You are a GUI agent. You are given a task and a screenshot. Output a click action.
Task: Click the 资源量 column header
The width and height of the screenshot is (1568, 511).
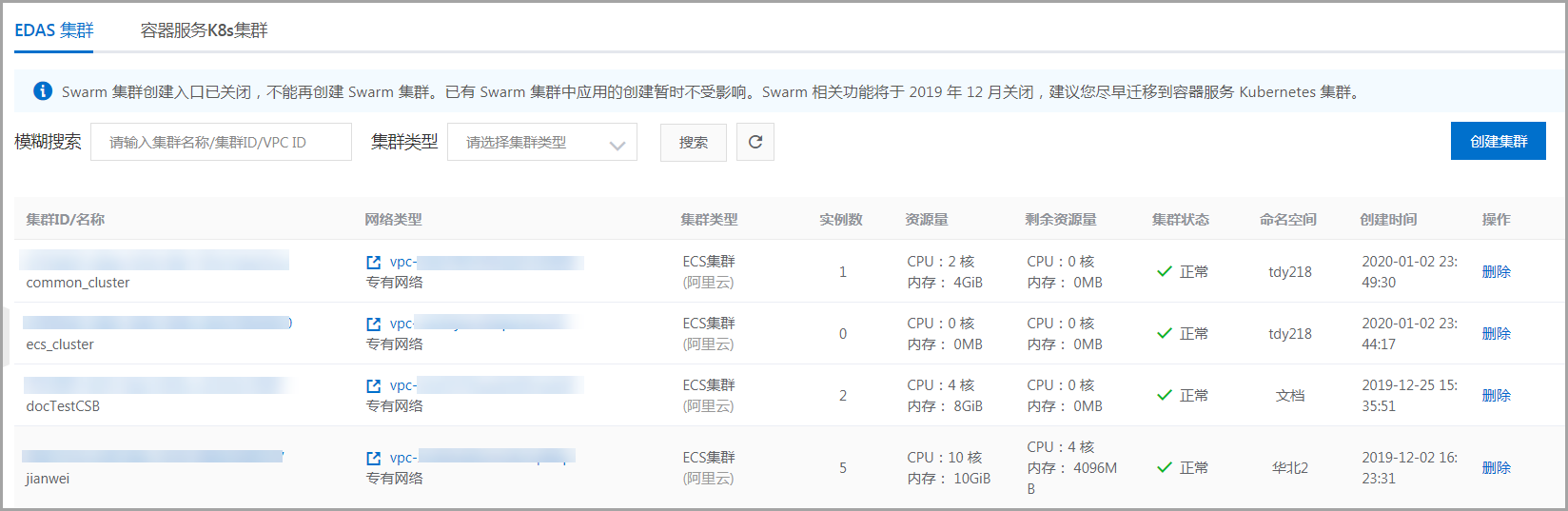click(x=927, y=220)
